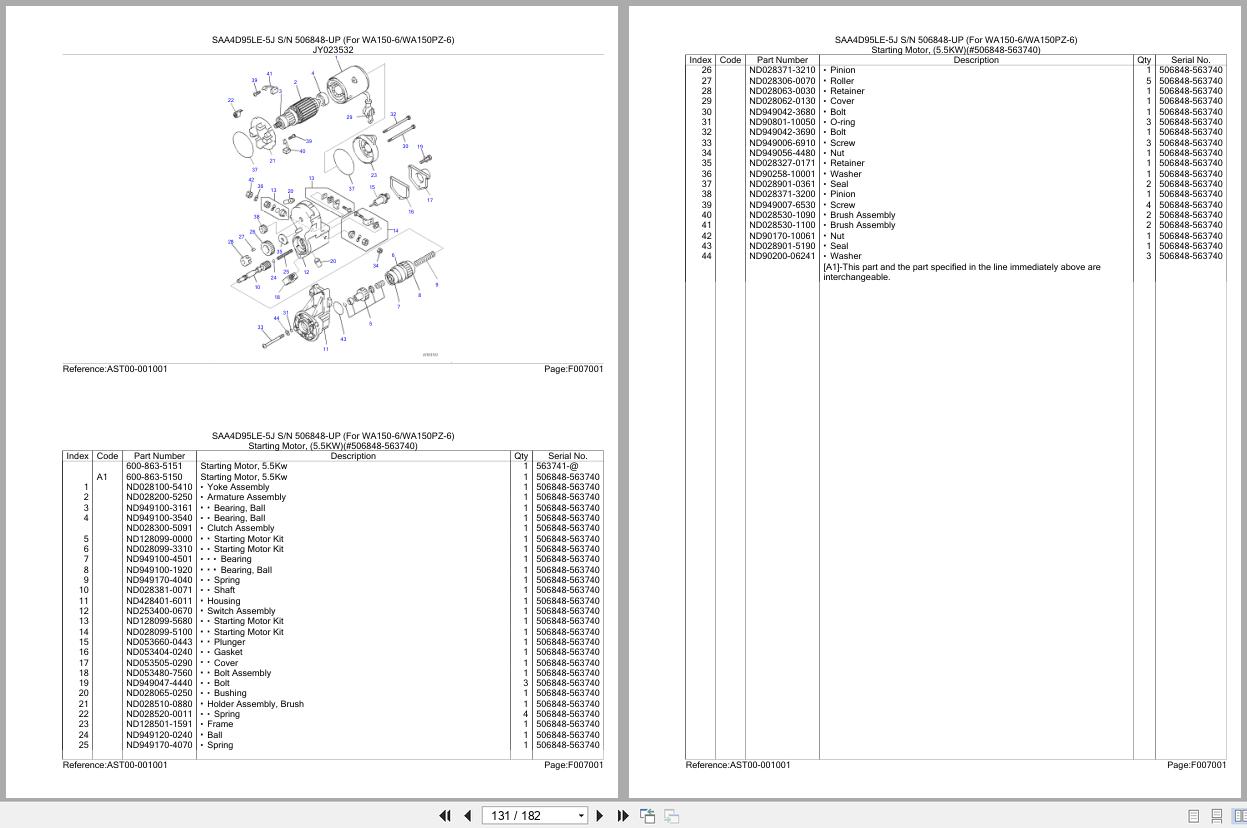This screenshot has width=1247, height=828.
Task: Select part number ND028371-3210
Action: (782, 70)
